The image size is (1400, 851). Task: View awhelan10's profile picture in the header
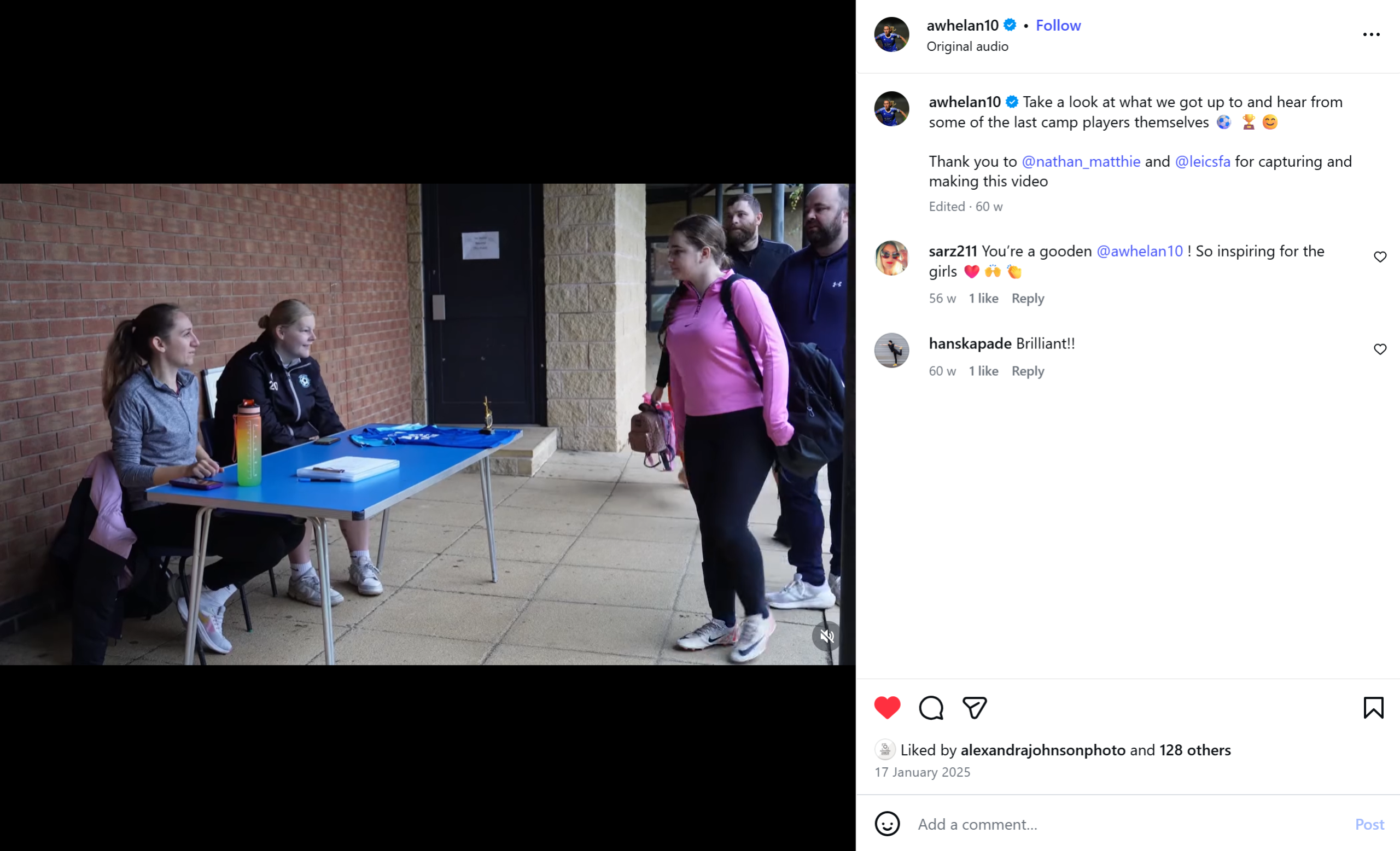click(x=891, y=34)
